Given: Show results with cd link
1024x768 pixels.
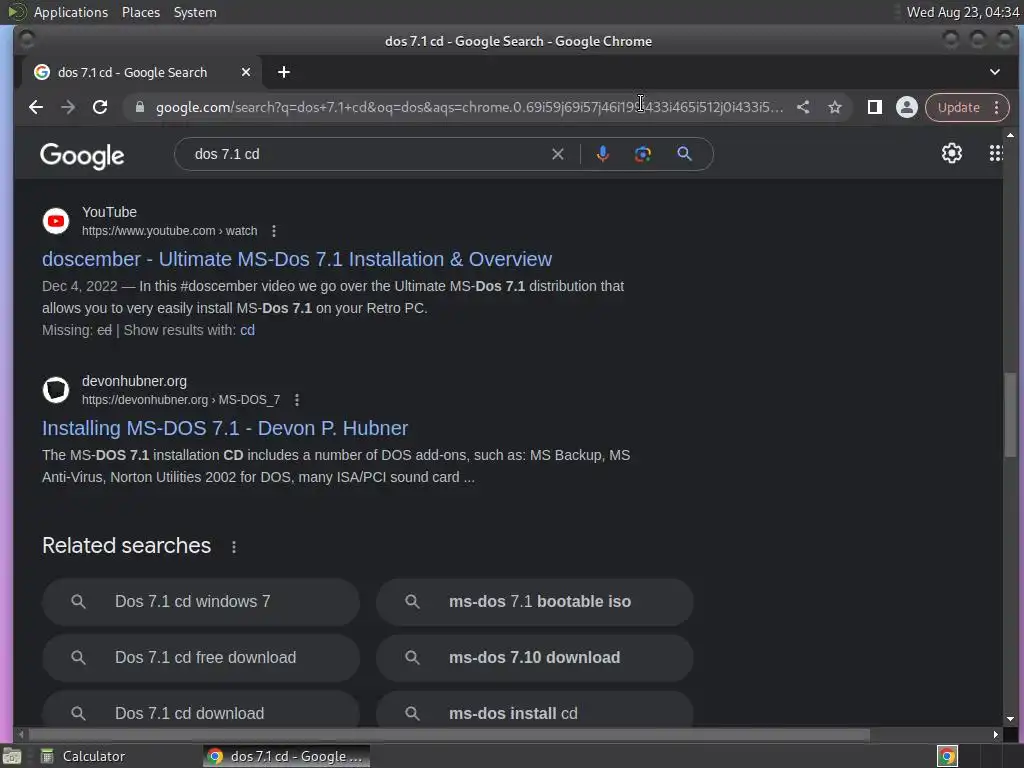Looking at the screenshot, I should tap(248, 330).
